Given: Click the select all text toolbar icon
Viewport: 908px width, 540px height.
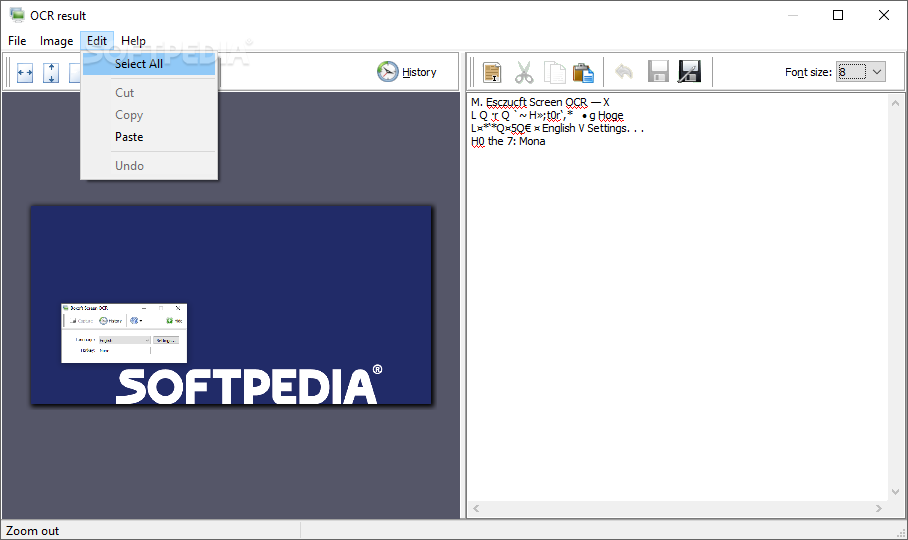Looking at the screenshot, I should pyautogui.click(x=492, y=72).
